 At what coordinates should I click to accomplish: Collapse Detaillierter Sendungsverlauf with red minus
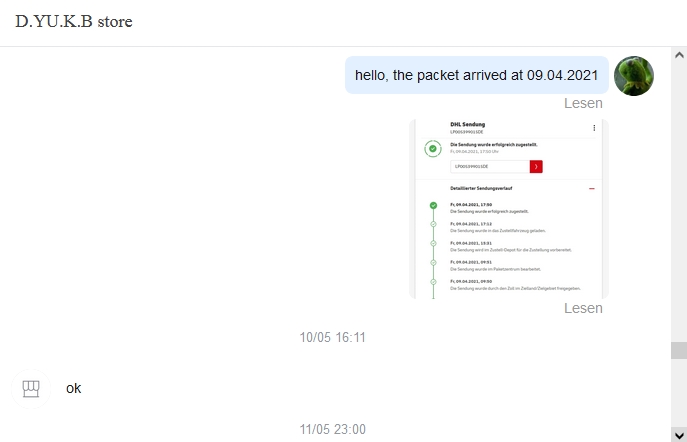click(x=592, y=188)
